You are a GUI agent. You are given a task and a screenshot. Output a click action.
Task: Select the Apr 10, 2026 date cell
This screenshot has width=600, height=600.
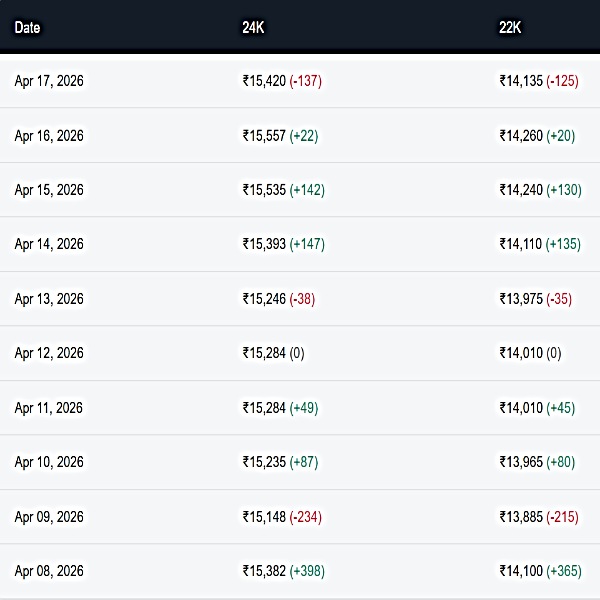click(49, 462)
